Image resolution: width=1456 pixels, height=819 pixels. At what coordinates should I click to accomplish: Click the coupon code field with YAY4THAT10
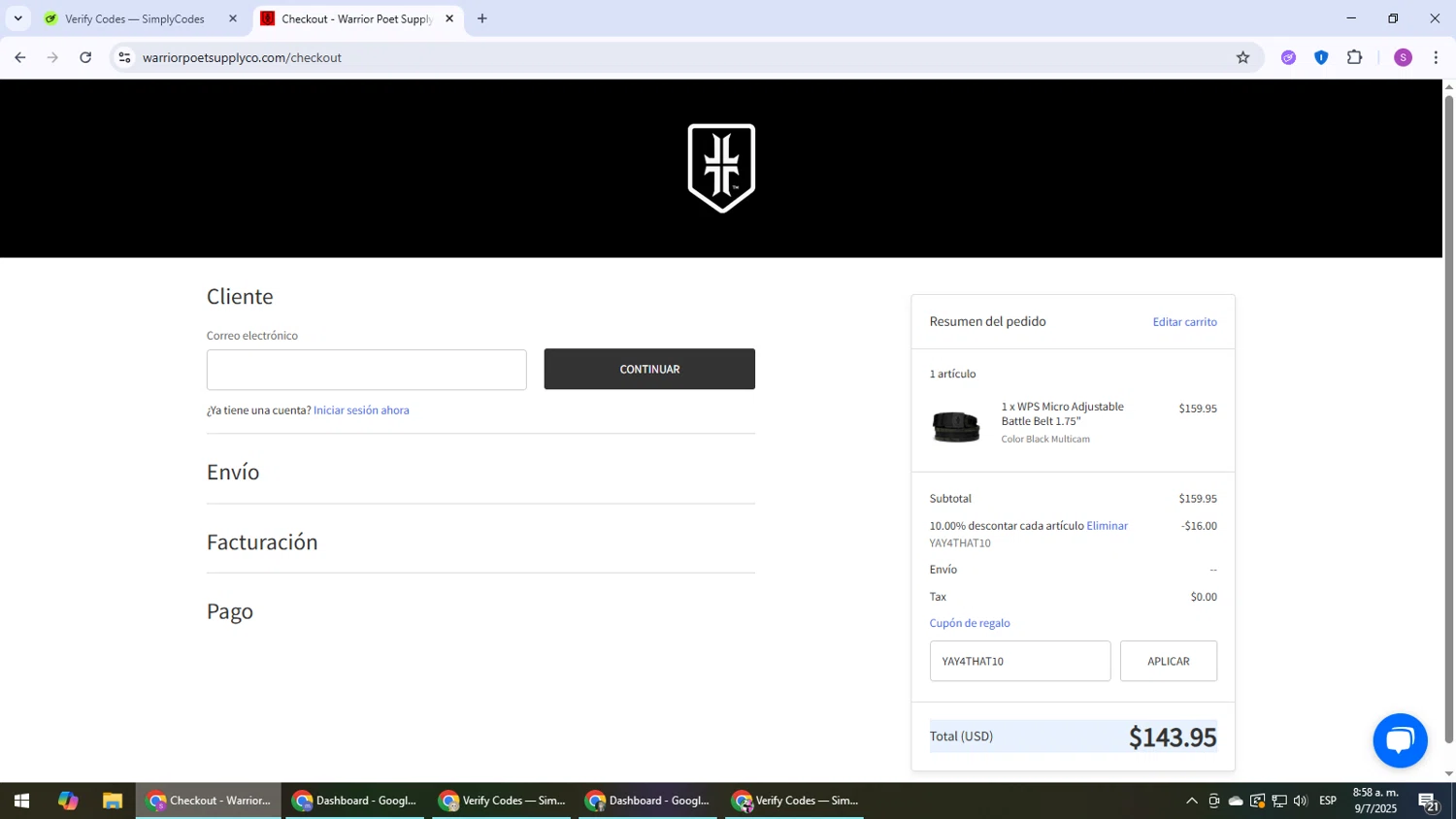pyautogui.click(x=1020, y=661)
